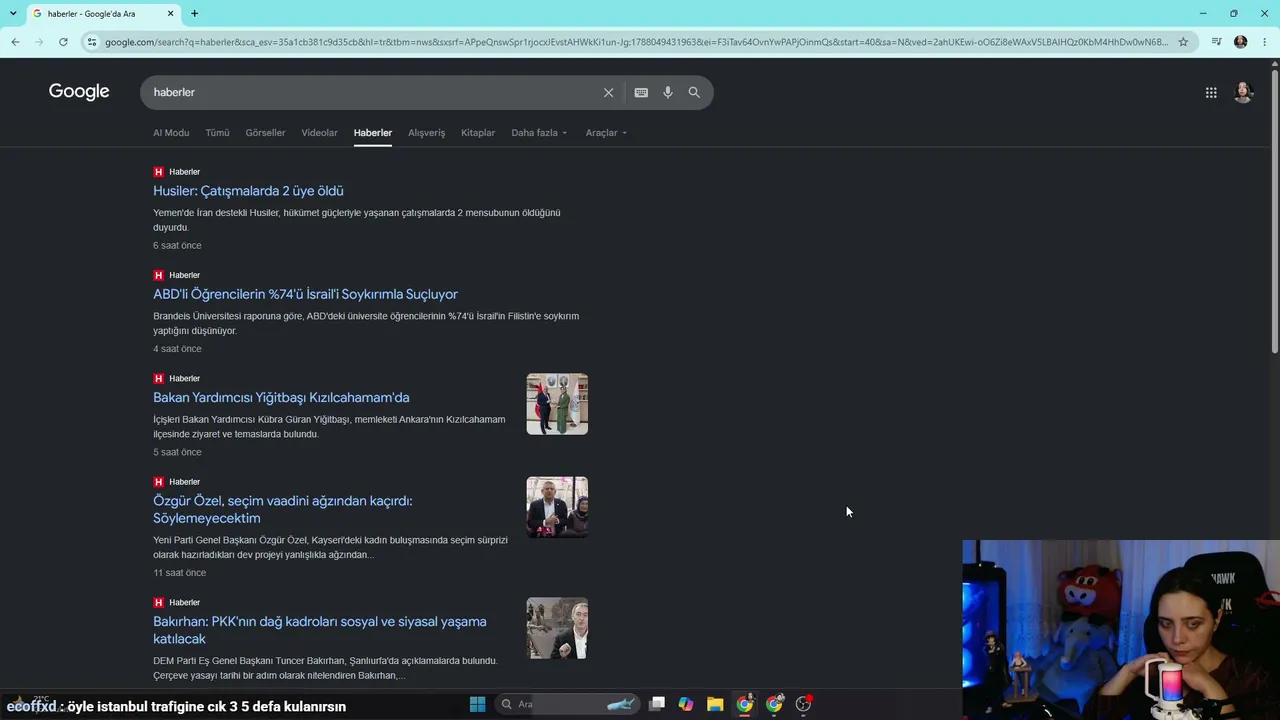
Task: Open "Husiler: Çatışmalarda 2 üye öldü" article
Action: pyautogui.click(x=248, y=191)
